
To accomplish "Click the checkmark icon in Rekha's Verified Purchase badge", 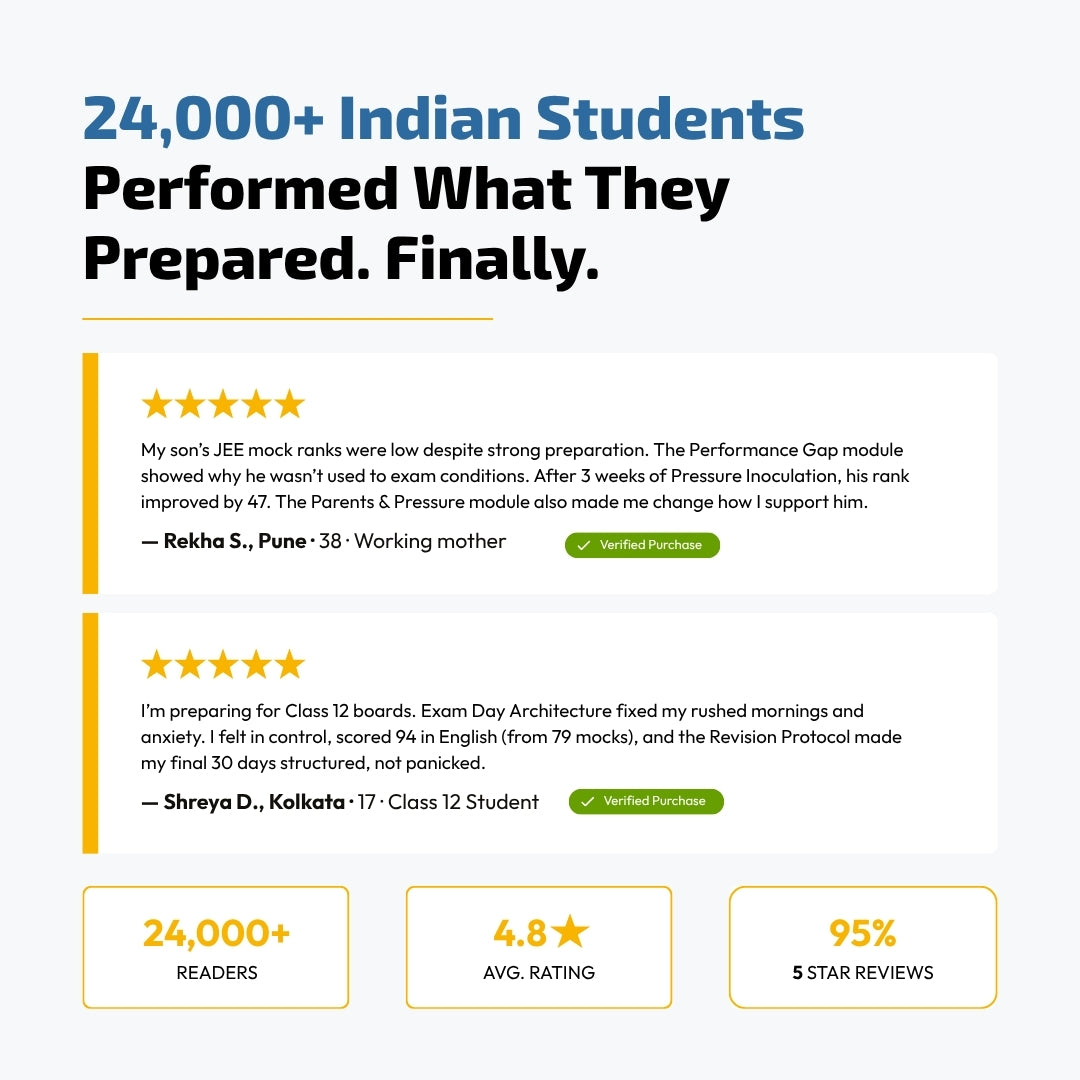I will [584, 546].
